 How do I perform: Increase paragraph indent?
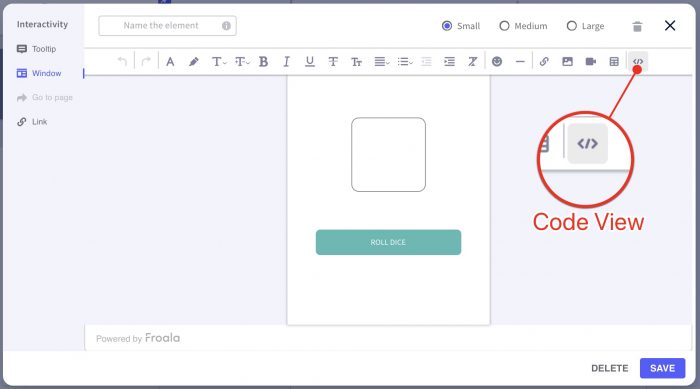[450, 62]
